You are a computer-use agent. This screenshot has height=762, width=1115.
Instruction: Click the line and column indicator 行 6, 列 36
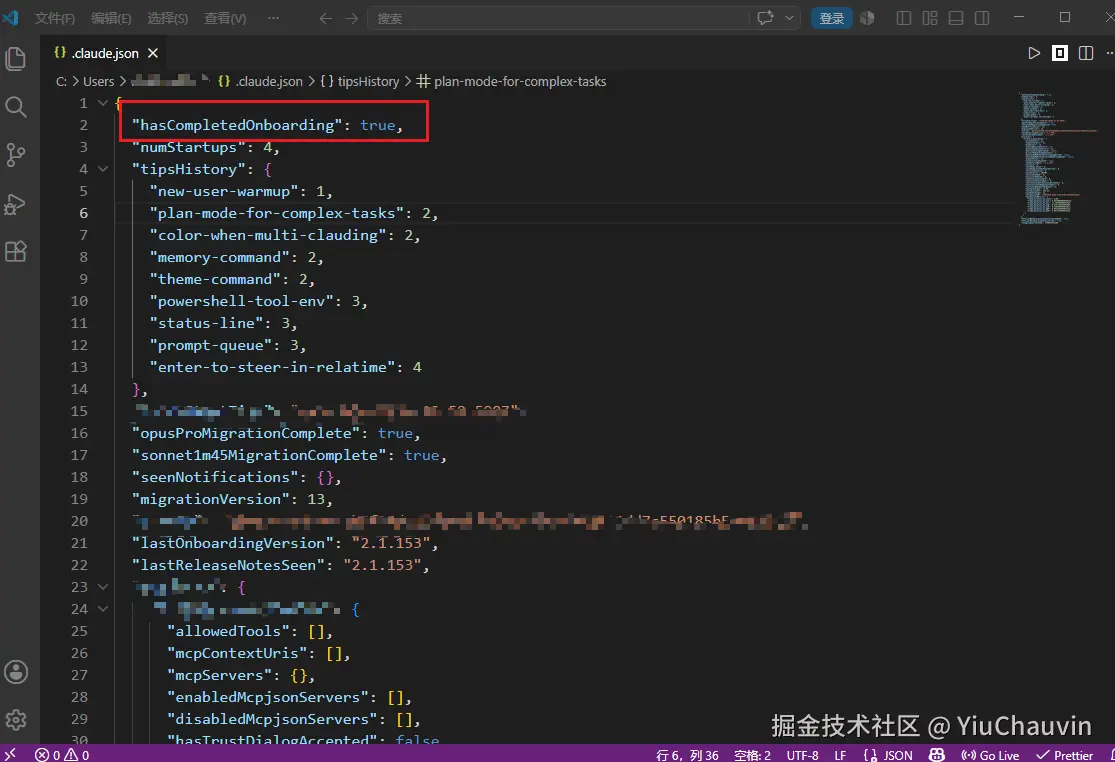687,754
